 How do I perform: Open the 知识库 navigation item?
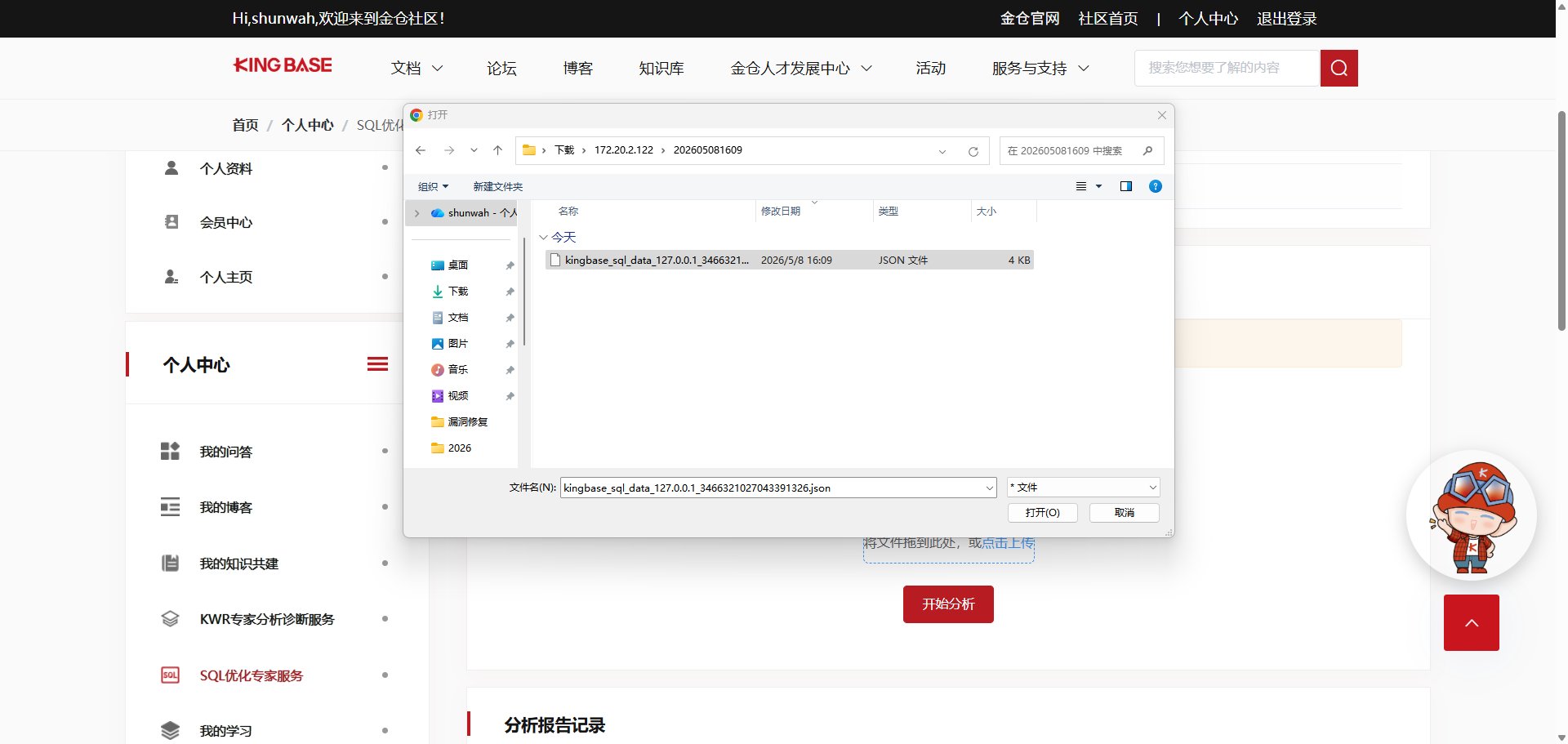coord(661,69)
